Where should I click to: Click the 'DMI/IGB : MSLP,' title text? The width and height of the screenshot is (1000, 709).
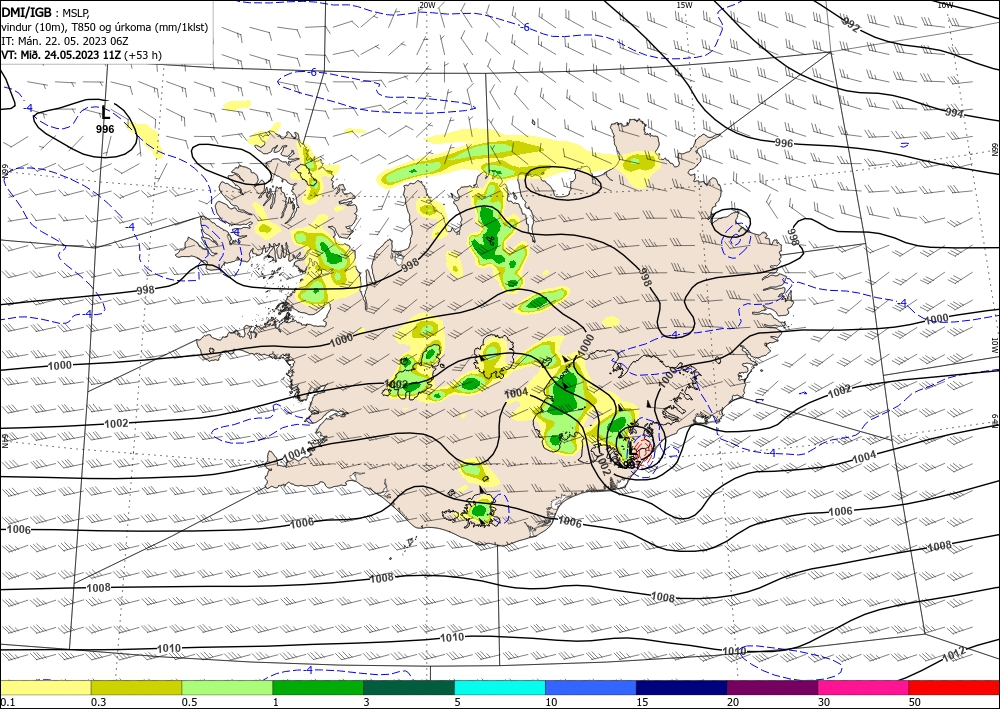point(45,13)
